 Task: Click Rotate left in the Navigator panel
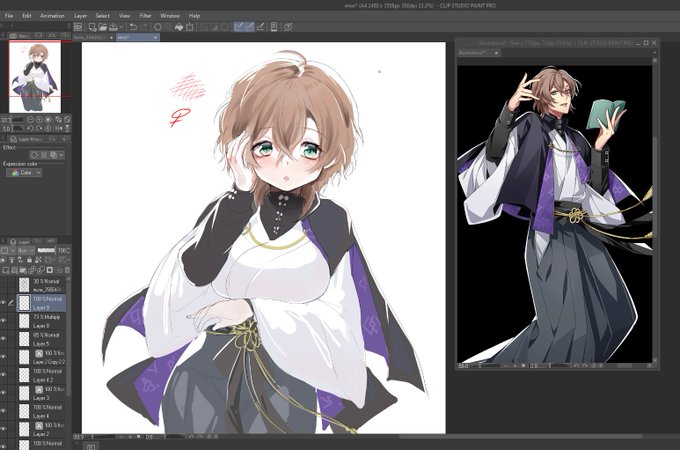coord(30,128)
